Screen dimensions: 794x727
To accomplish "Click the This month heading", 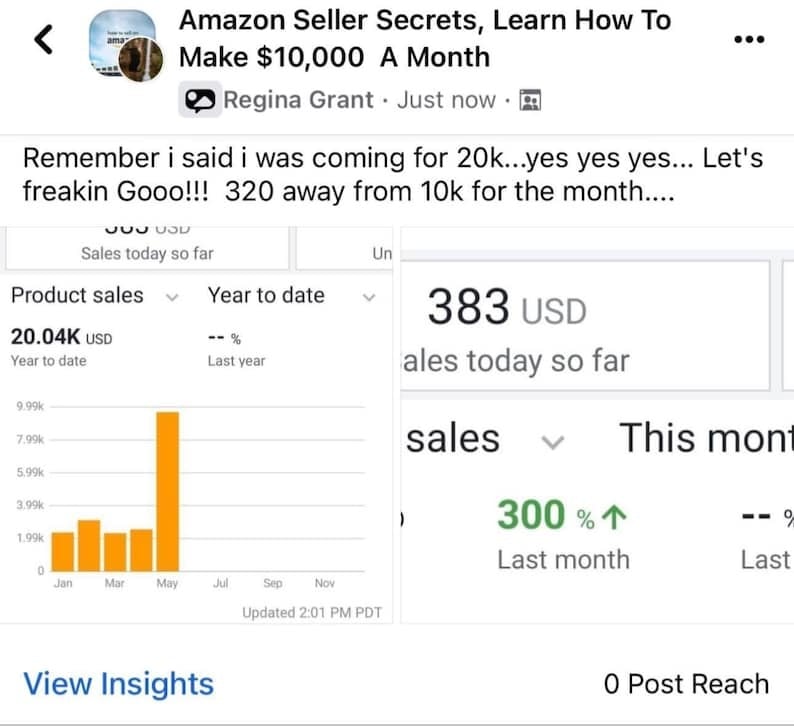I will 705,438.
